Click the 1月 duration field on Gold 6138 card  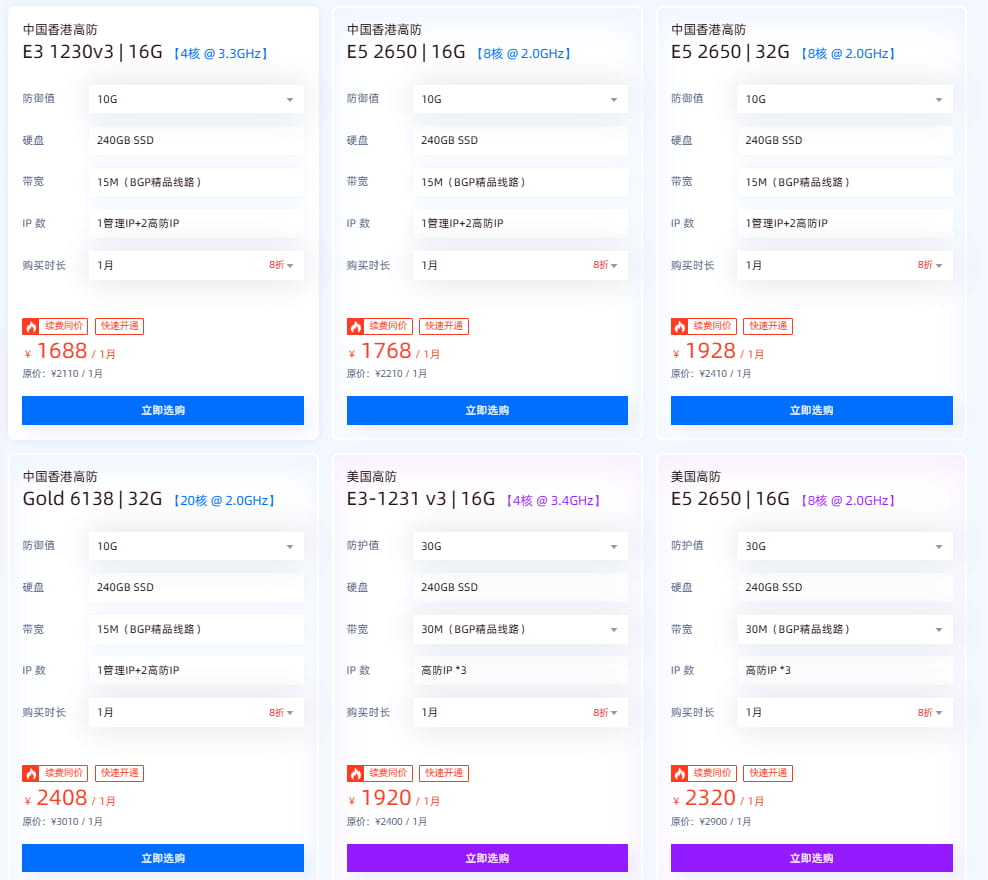click(x=120, y=713)
